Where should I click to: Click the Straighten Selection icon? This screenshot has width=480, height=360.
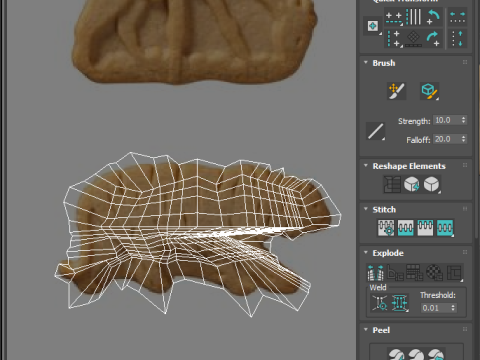[392, 184]
